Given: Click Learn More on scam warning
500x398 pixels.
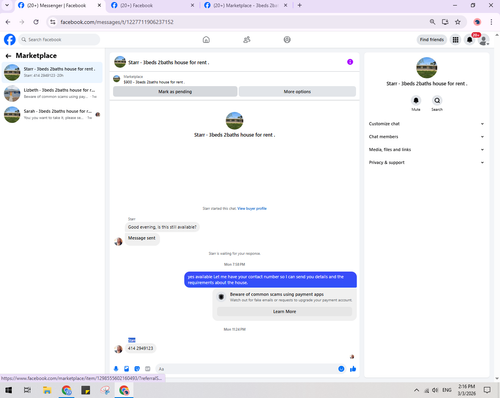Looking at the screenshot, I should tap(284, 311).
